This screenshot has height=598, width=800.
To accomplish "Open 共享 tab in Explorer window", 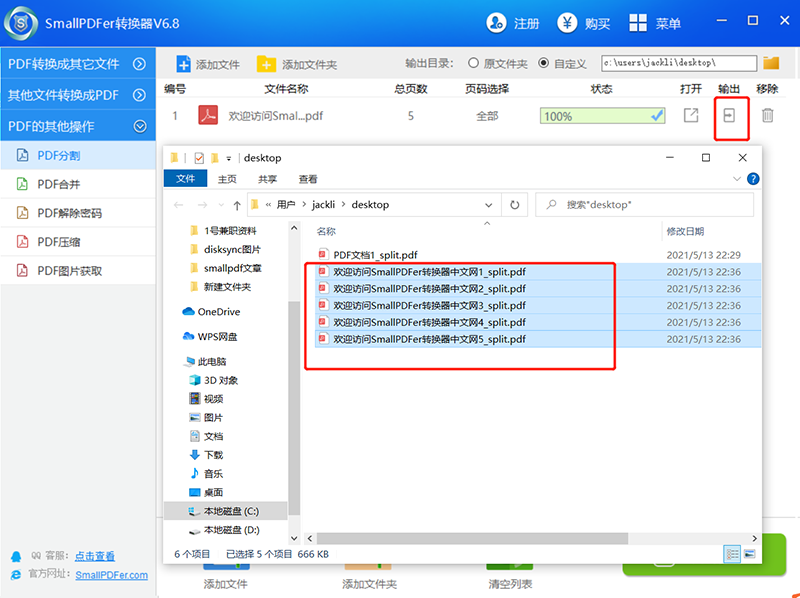I will click(267, 179).
